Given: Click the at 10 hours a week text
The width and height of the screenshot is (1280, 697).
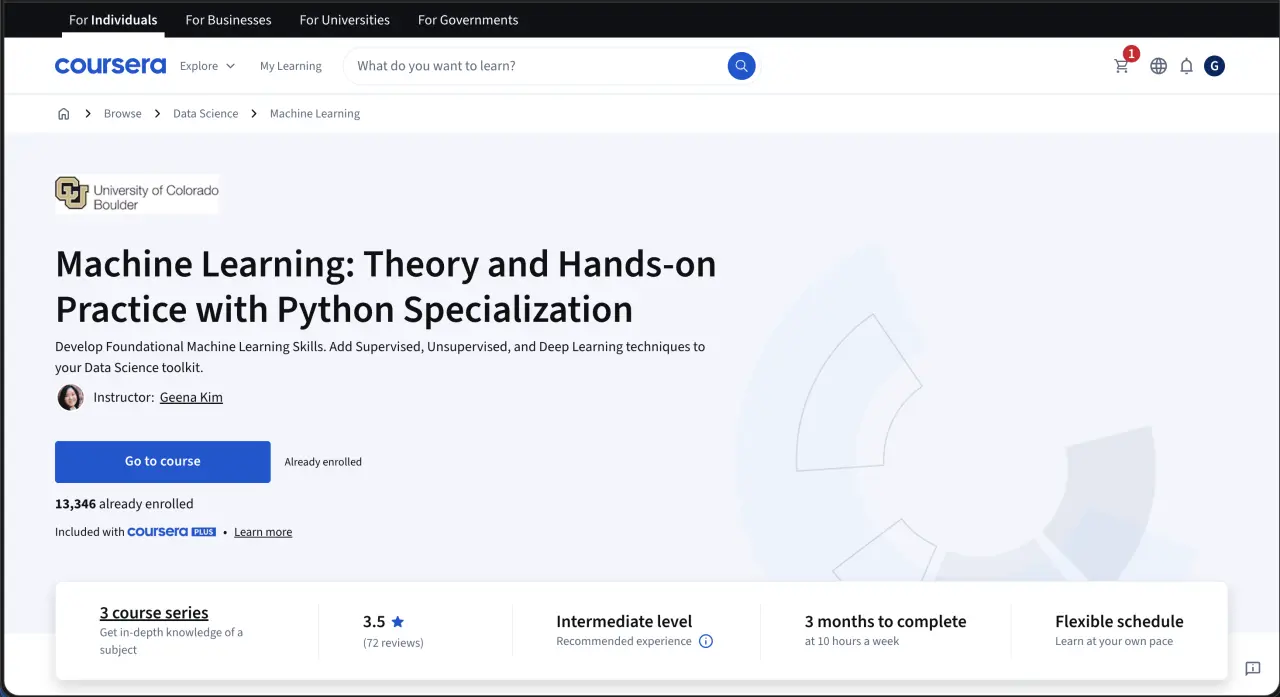Looking at the screenshot, I should coord(852,641).
